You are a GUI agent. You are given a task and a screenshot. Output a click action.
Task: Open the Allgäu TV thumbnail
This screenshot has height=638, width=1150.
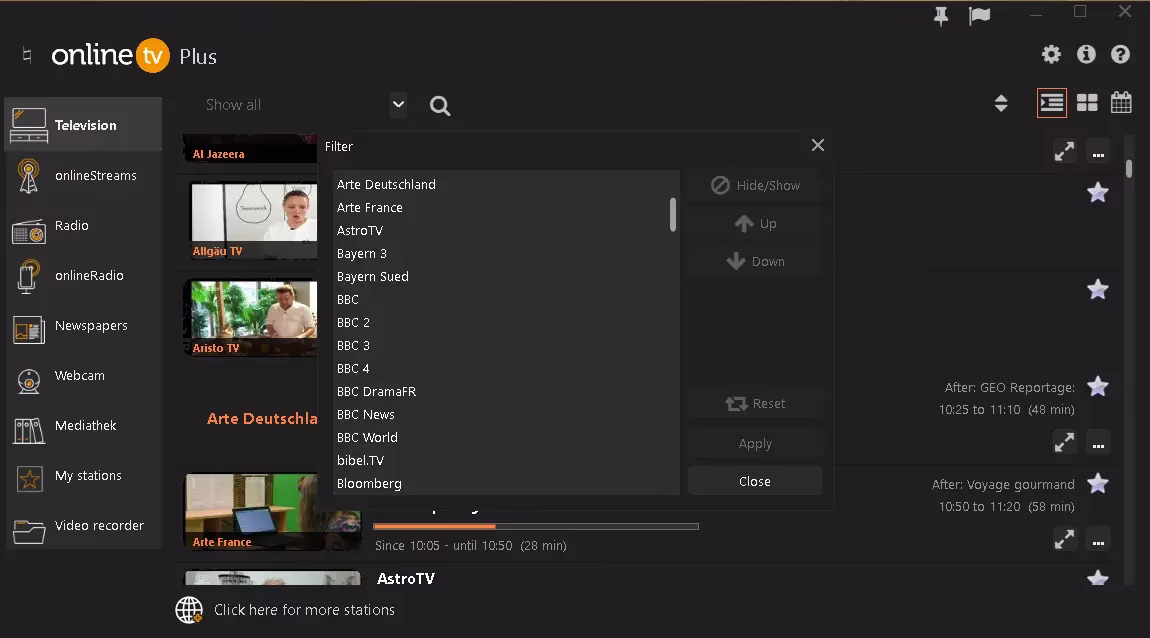254,221
